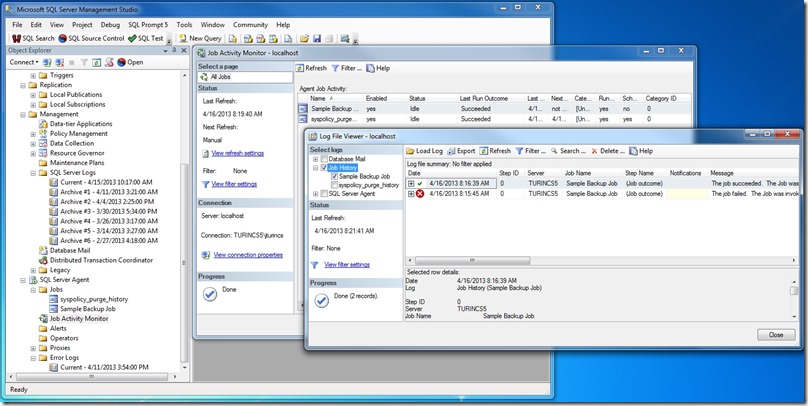This screenshot has width=808, height=406.
Task: Click the Object Explorer filter funnel icon
Action: point(85,62)
